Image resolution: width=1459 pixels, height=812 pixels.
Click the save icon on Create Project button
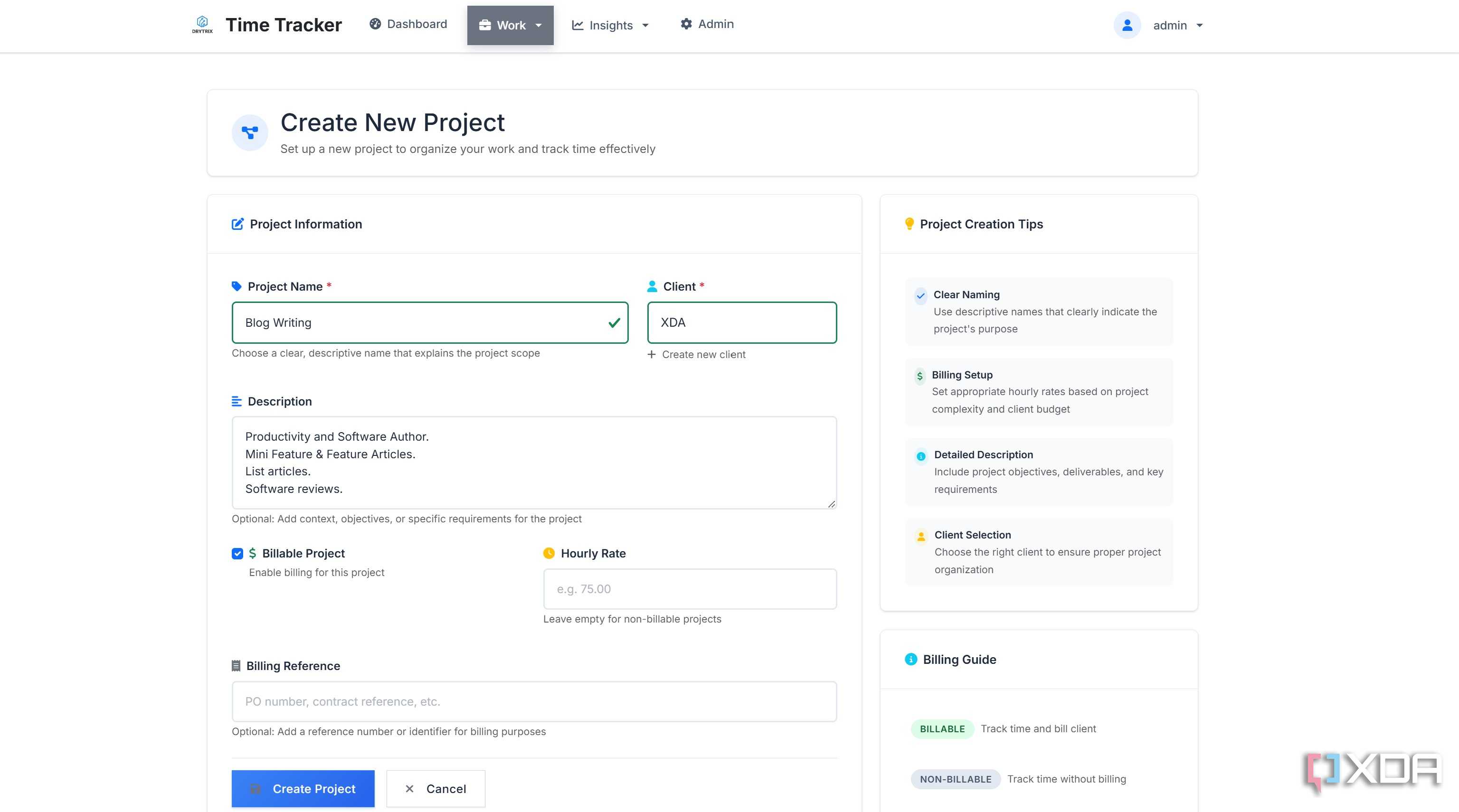point(256,789)
